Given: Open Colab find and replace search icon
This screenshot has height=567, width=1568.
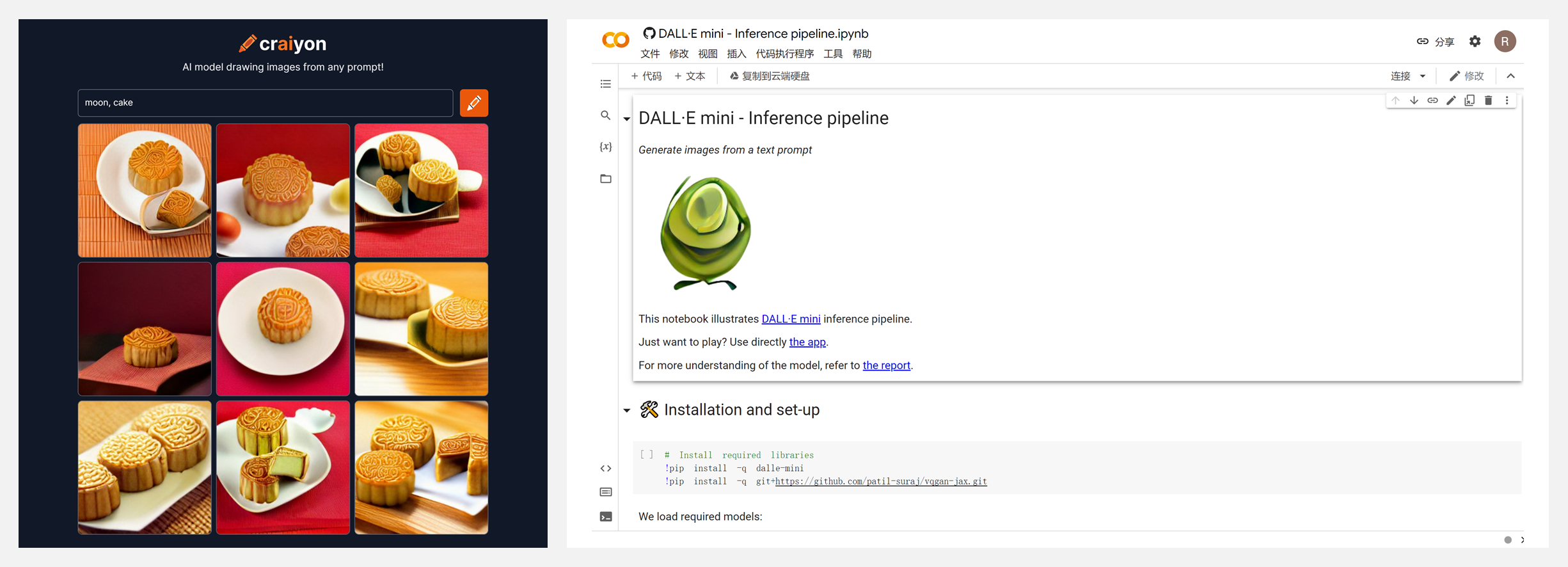Looking at the screenshot, I should (x=605, y=115).
